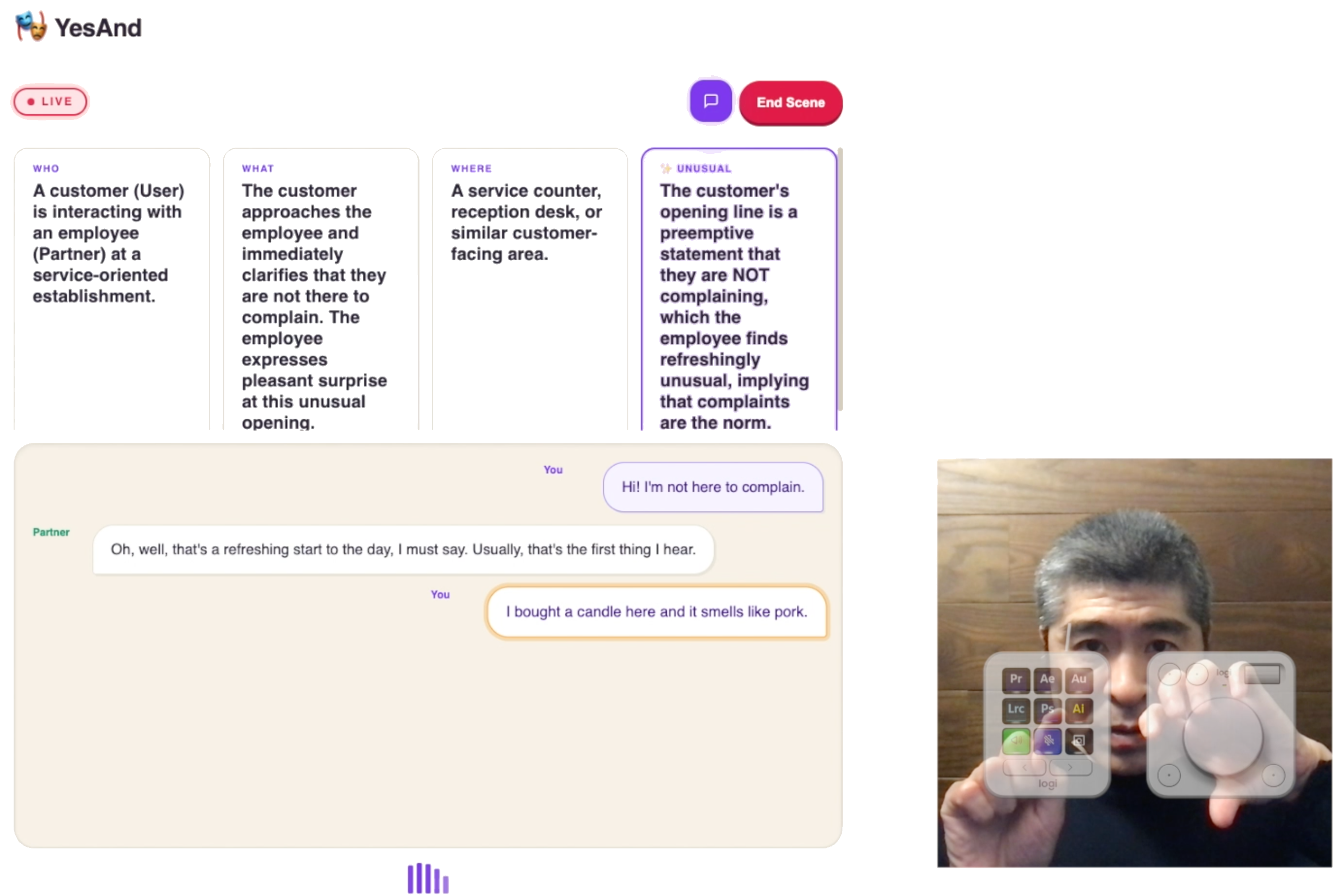Click the scene cards vertical scrollbar
This screenshot has height=896, width=1344.
click(840, 279)
